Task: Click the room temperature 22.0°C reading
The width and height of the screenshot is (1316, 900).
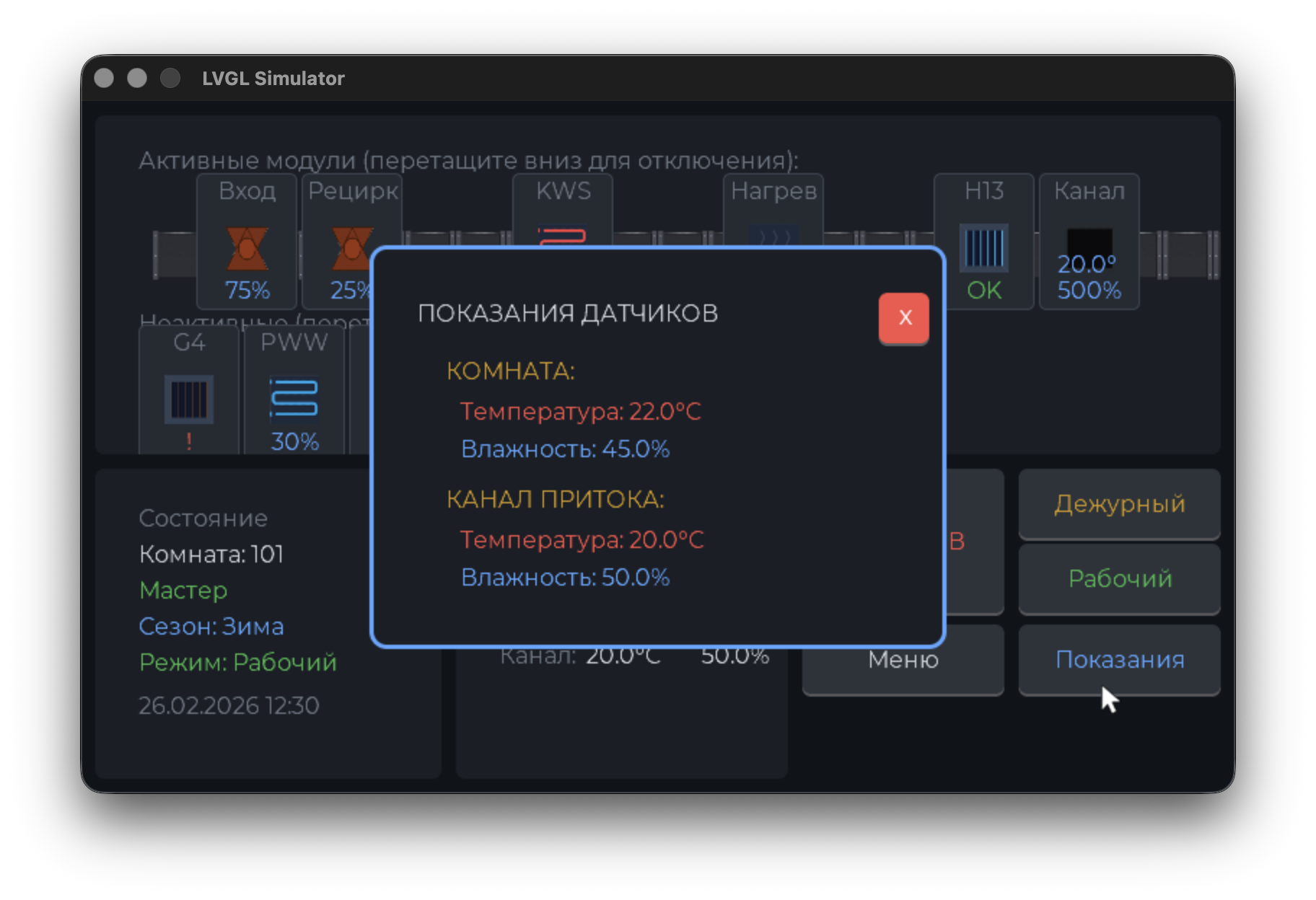Action: pos(580,412)
